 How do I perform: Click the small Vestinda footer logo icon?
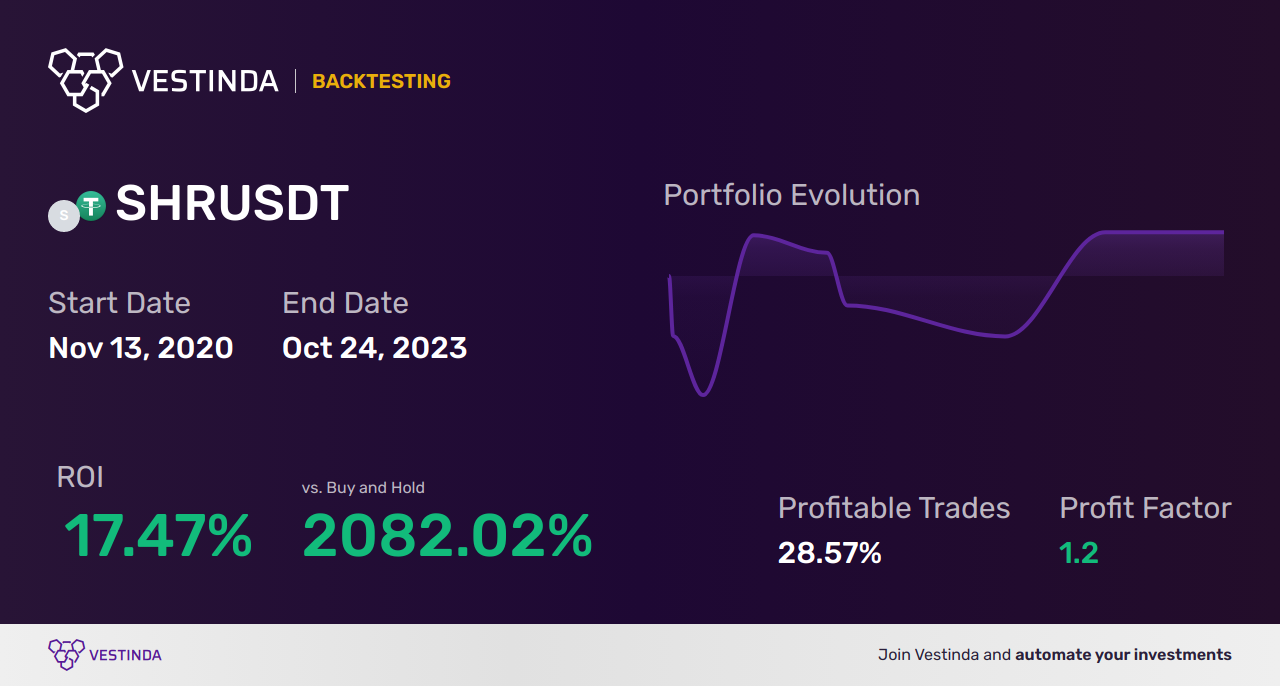[x=66, y=655]
